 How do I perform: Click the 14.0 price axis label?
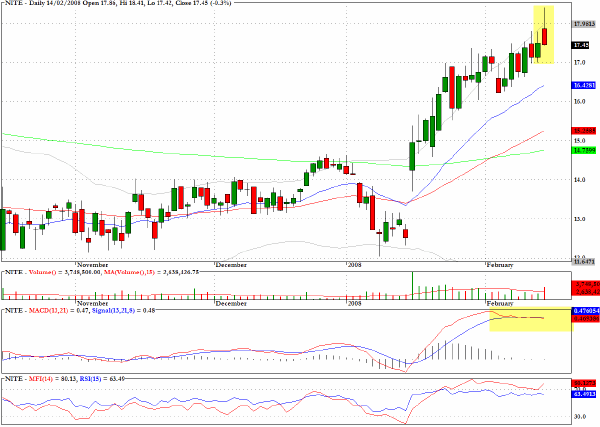[579, 180]
